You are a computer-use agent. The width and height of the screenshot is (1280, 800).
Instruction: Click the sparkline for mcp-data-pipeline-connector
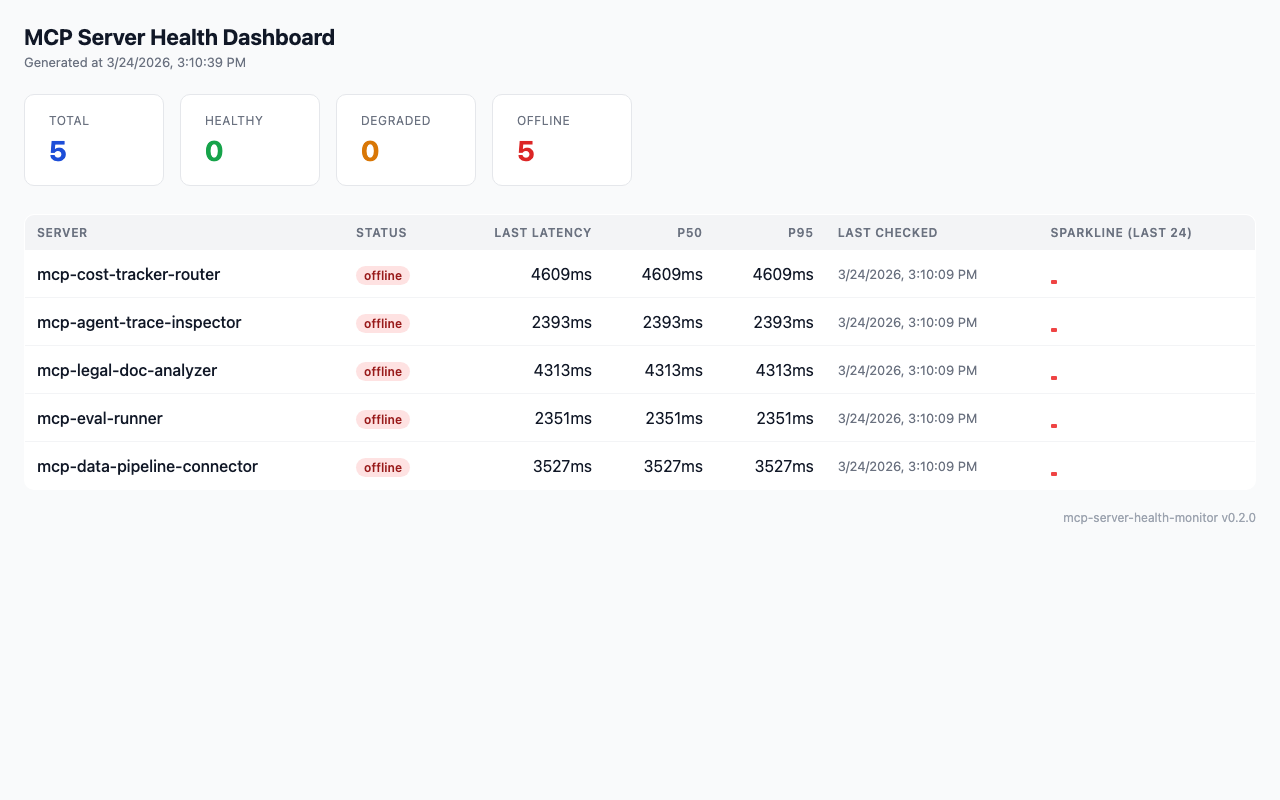tap(1053, 474)
